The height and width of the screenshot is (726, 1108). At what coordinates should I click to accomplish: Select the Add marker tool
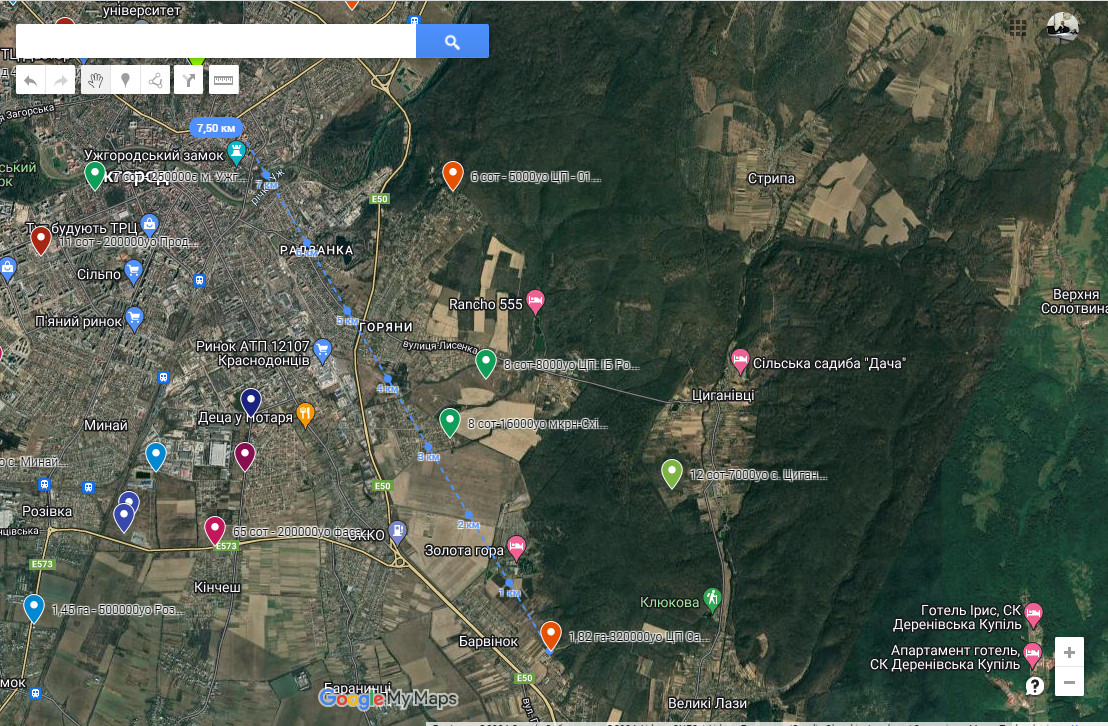point(125,81)
